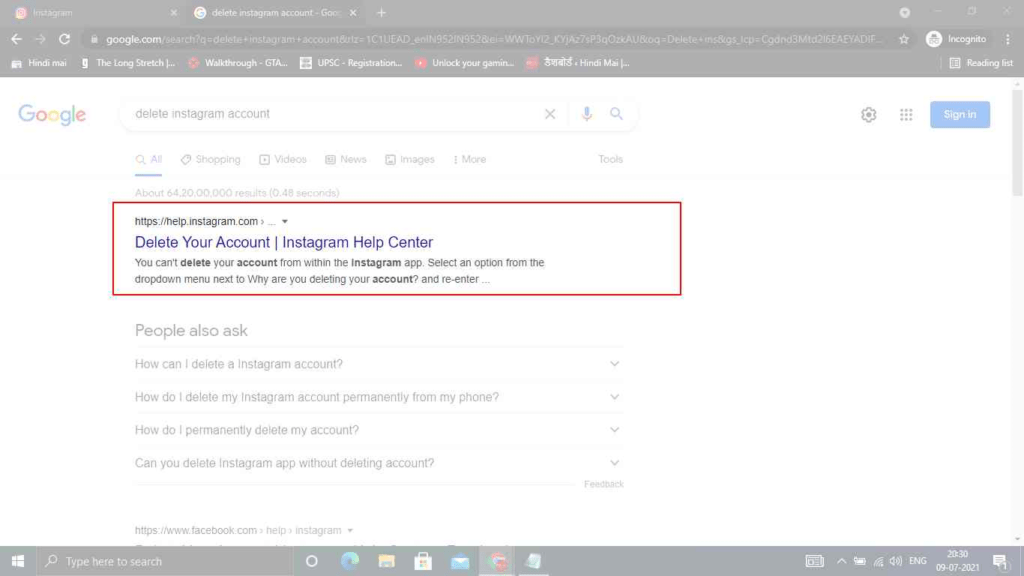The width and height of the screenshot is (1024, 576).
Task: Click the address bar URL
Action: (493, 39)
